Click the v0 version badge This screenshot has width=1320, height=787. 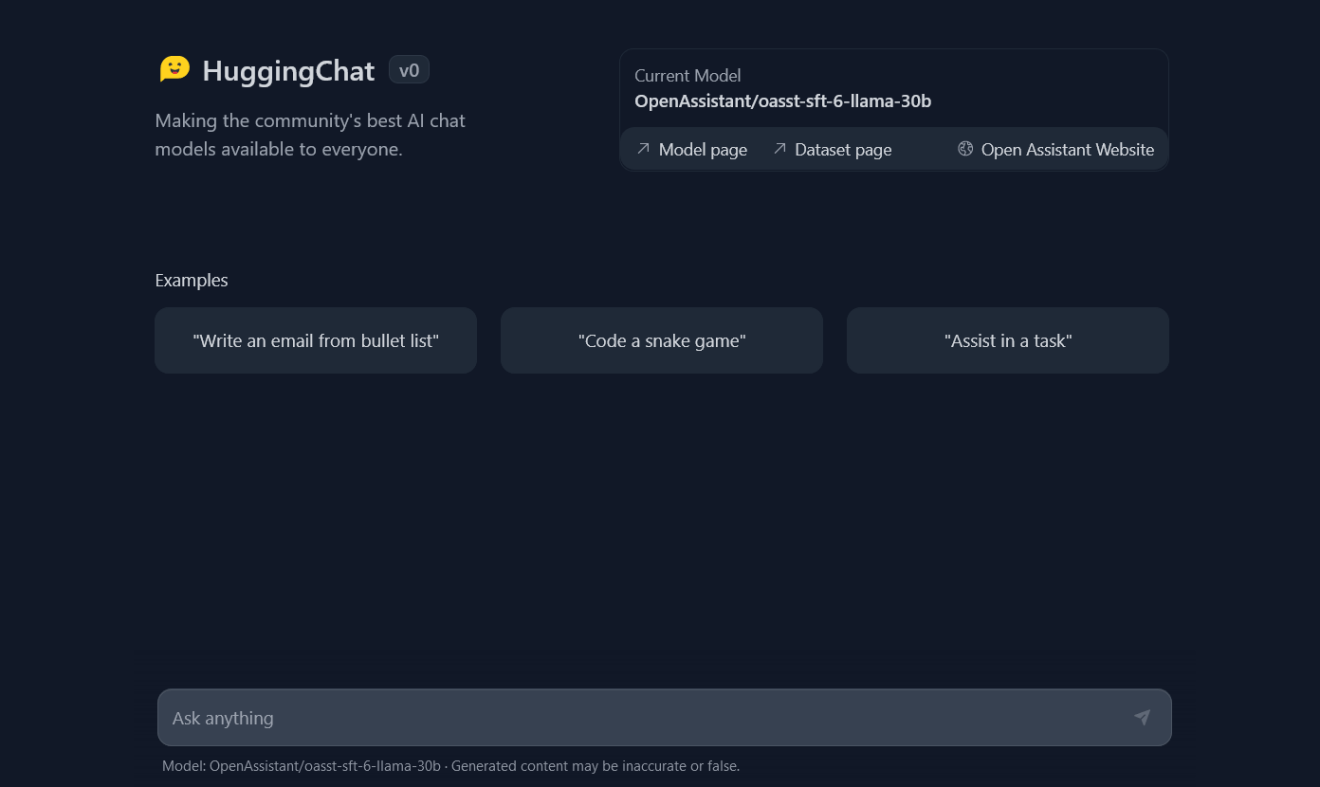[409, 70]
